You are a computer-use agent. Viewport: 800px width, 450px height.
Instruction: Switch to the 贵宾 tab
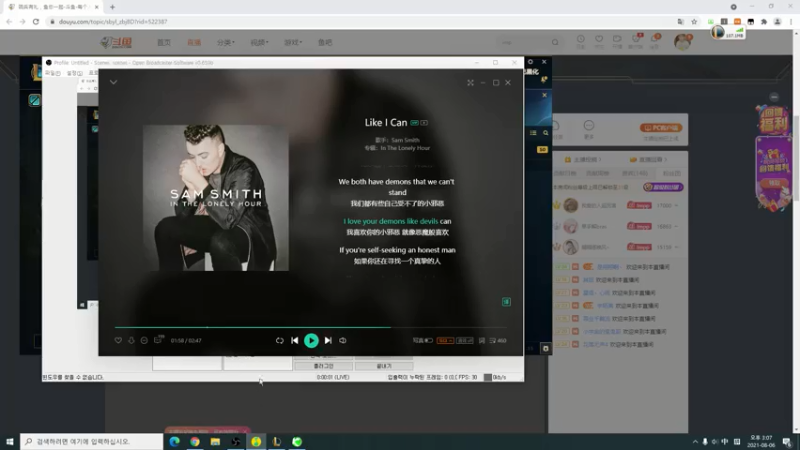pyautogui.click(x=634, y=173)
